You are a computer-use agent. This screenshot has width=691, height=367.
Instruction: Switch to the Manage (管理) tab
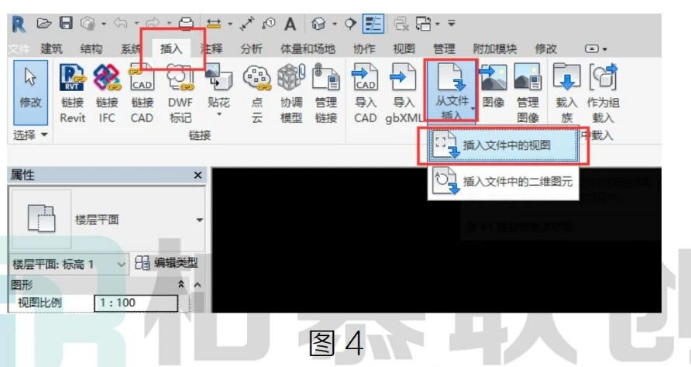(443, 48)
